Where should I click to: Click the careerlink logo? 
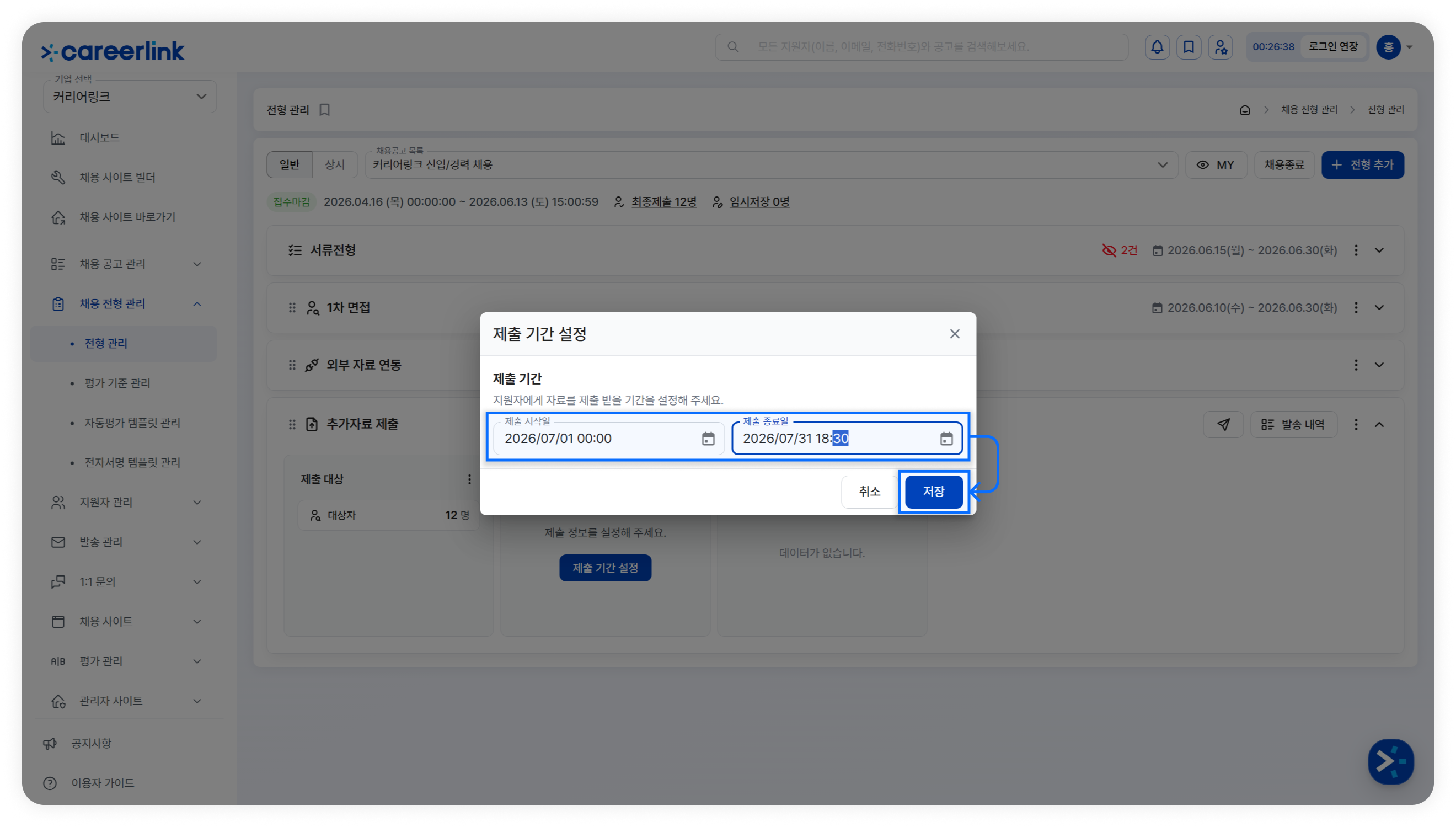[x=113, y=51]
